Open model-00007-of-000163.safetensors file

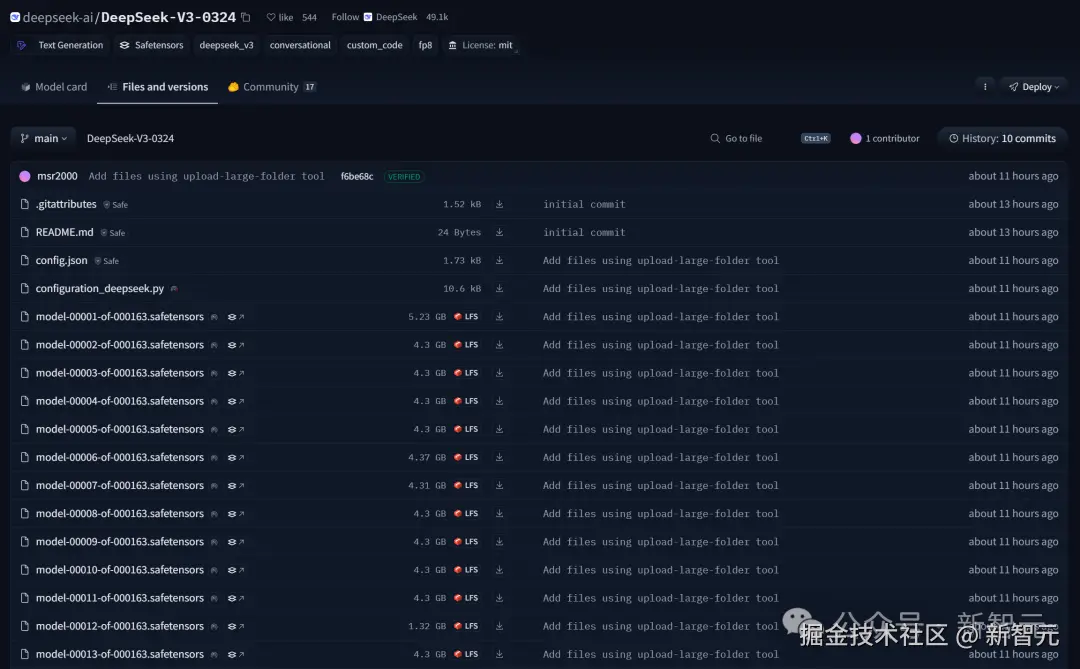click(120, 486)
